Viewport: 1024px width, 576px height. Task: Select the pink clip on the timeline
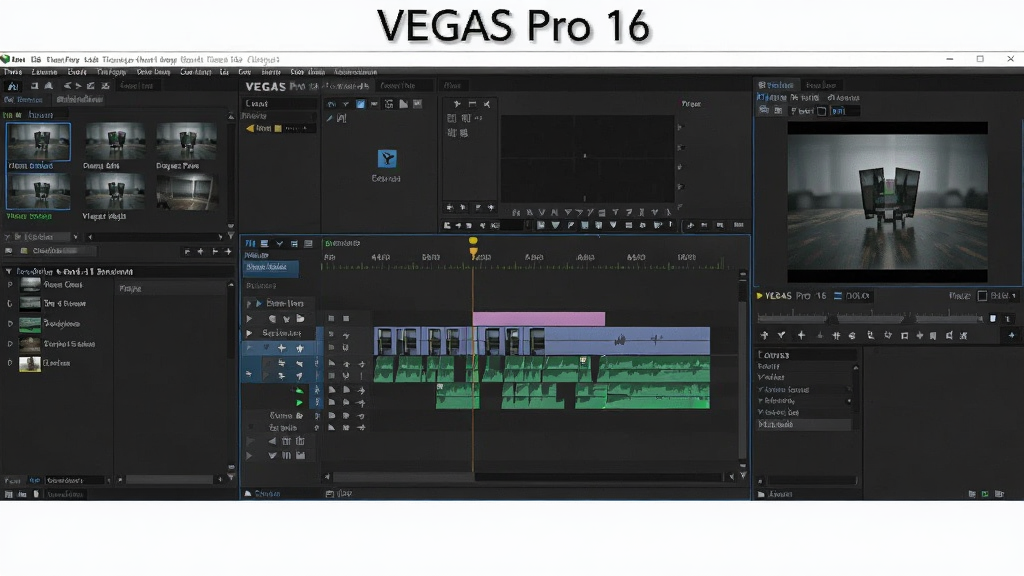click(539, 319)
